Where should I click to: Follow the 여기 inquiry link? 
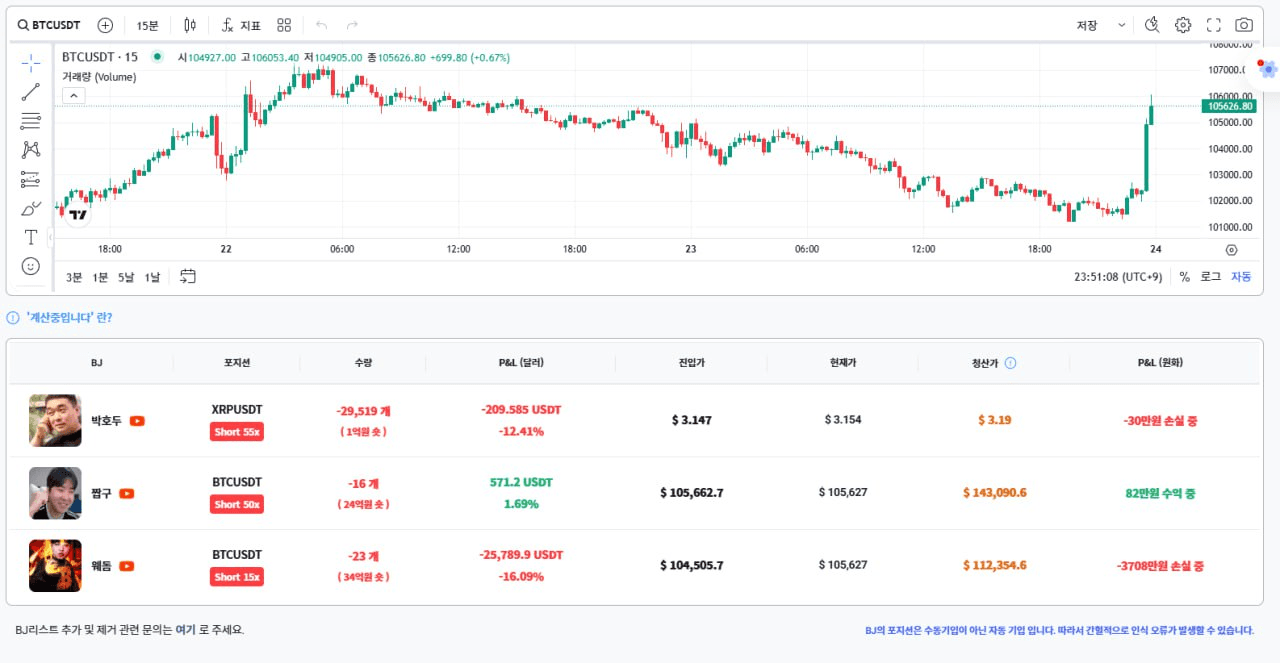point(185,630)
